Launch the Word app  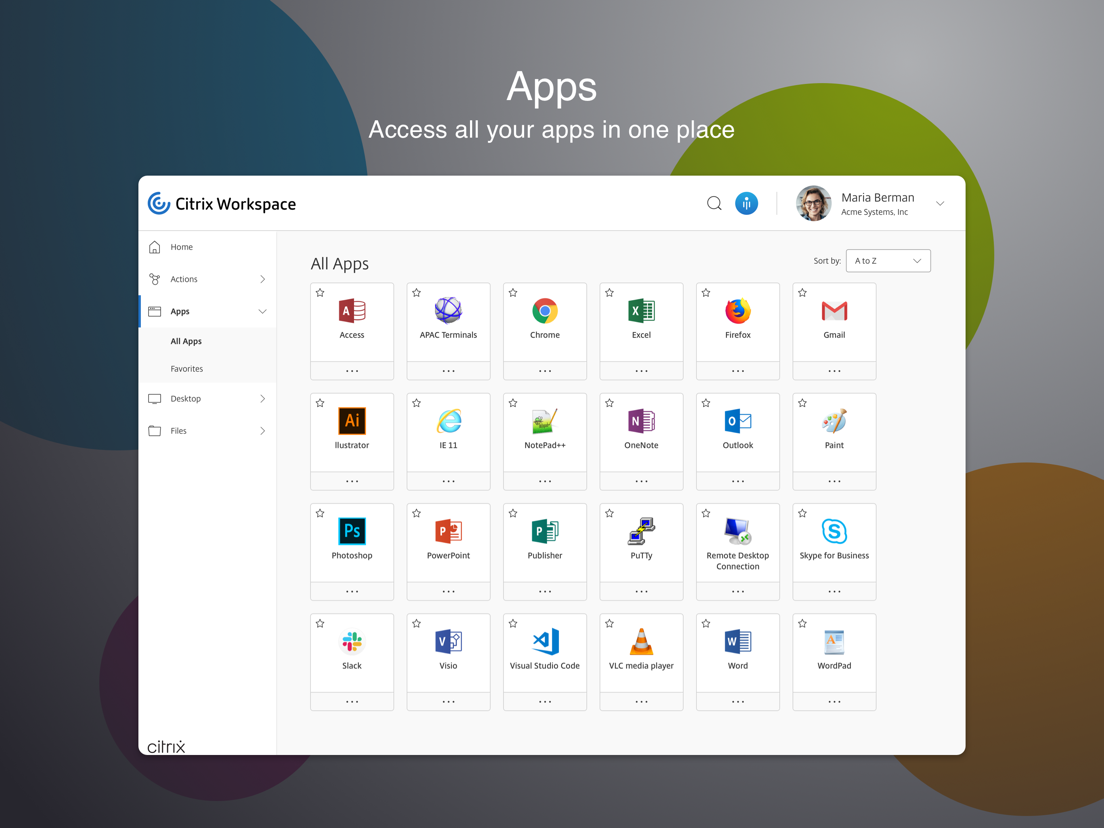(x=738, y=641)
